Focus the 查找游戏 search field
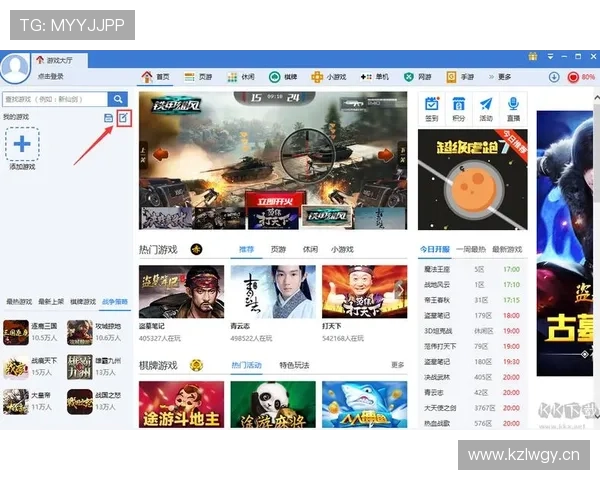 [55, 99]
